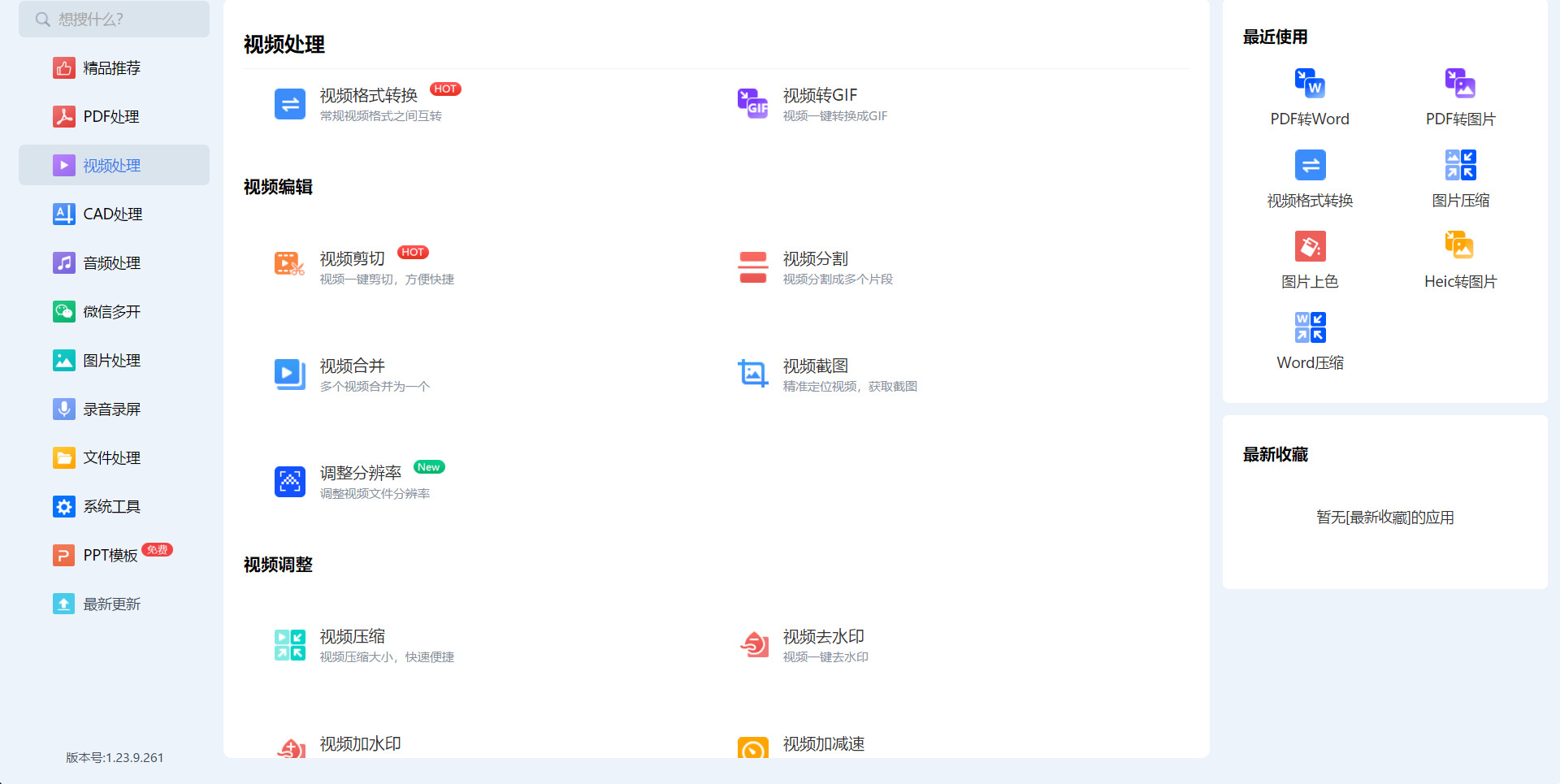Select the 视频处理 sidebar category
Viewport: 1560px width, 784px height.
point(114,166)
